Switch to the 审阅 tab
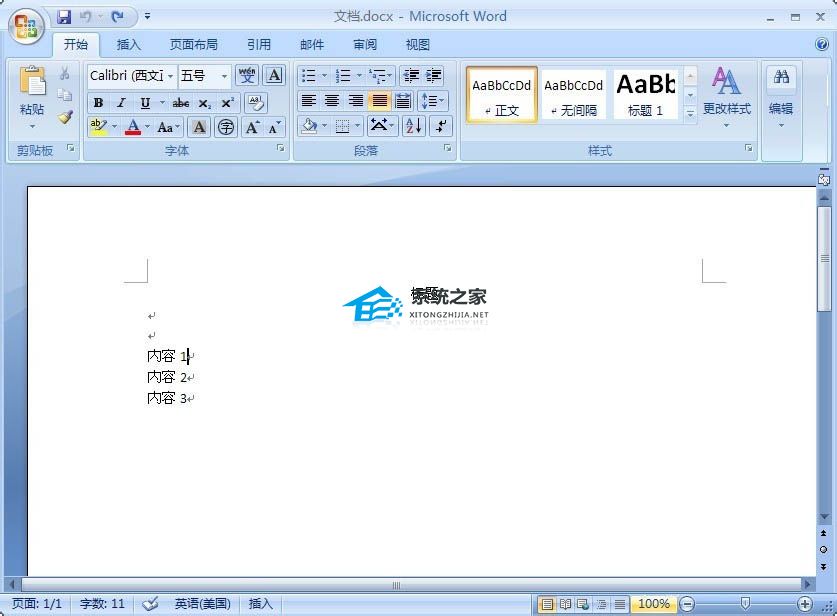837x616 pixels. pos(365,45)
